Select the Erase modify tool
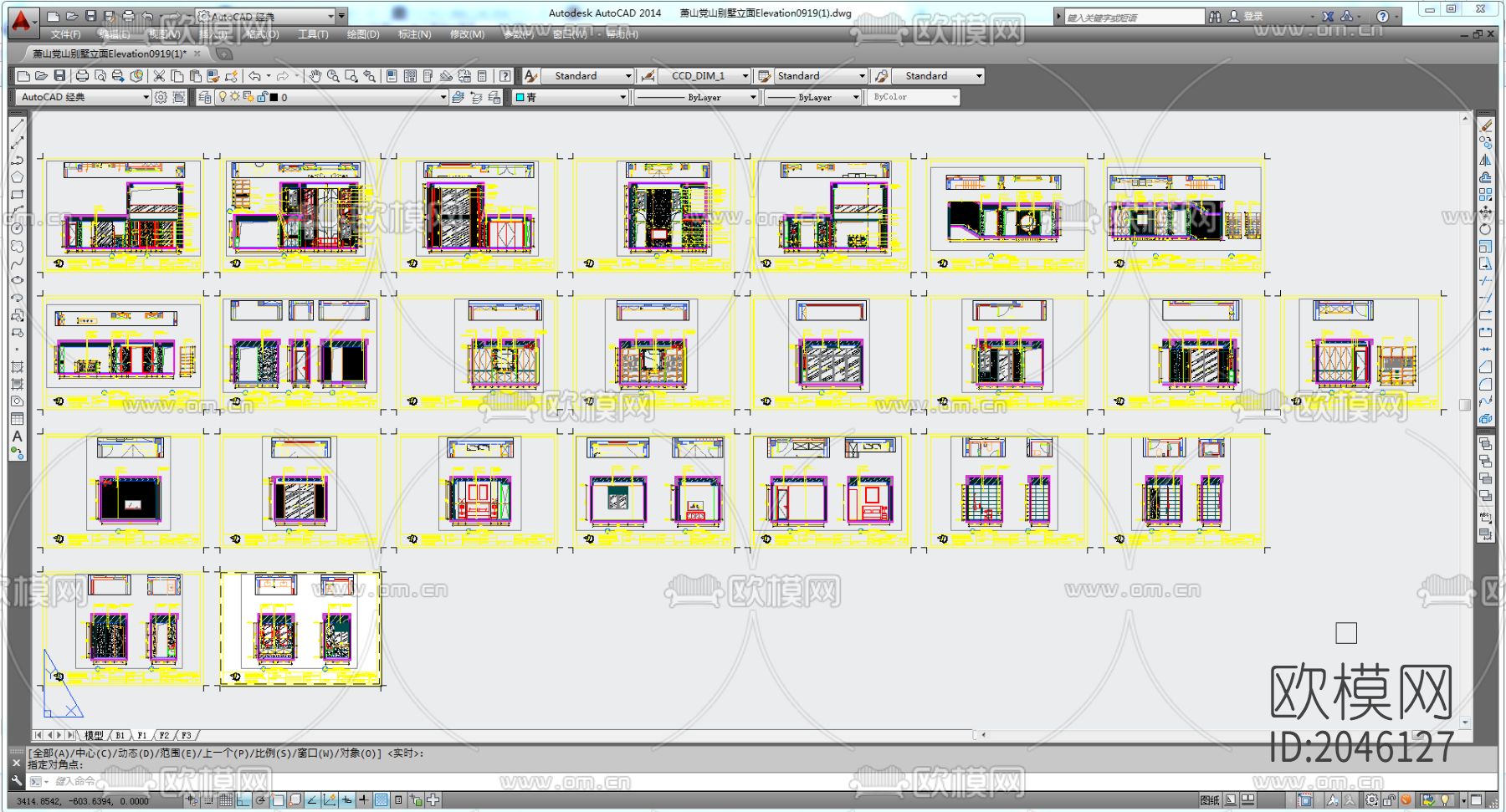The width and height of the screenshot is (1506, 812). [1485, 125]
